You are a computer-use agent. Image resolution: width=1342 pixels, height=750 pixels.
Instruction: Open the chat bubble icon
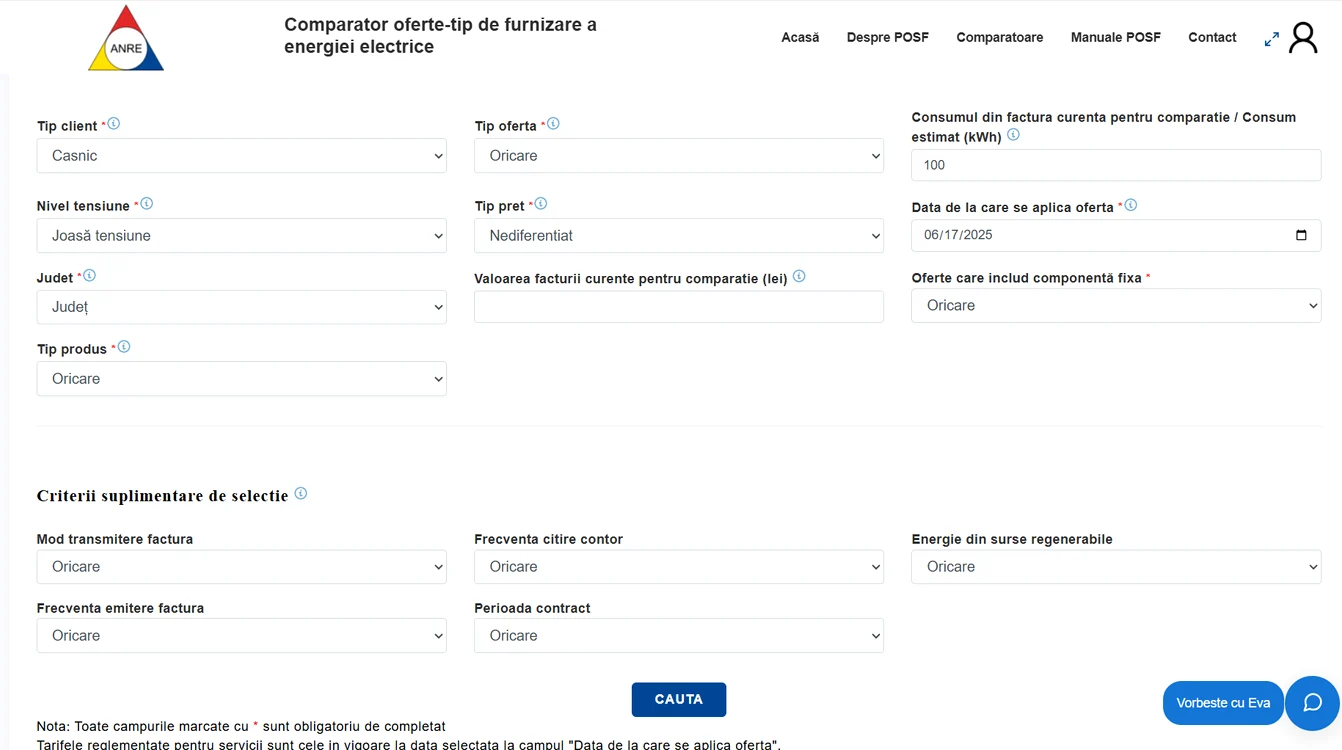(1312, 703)
